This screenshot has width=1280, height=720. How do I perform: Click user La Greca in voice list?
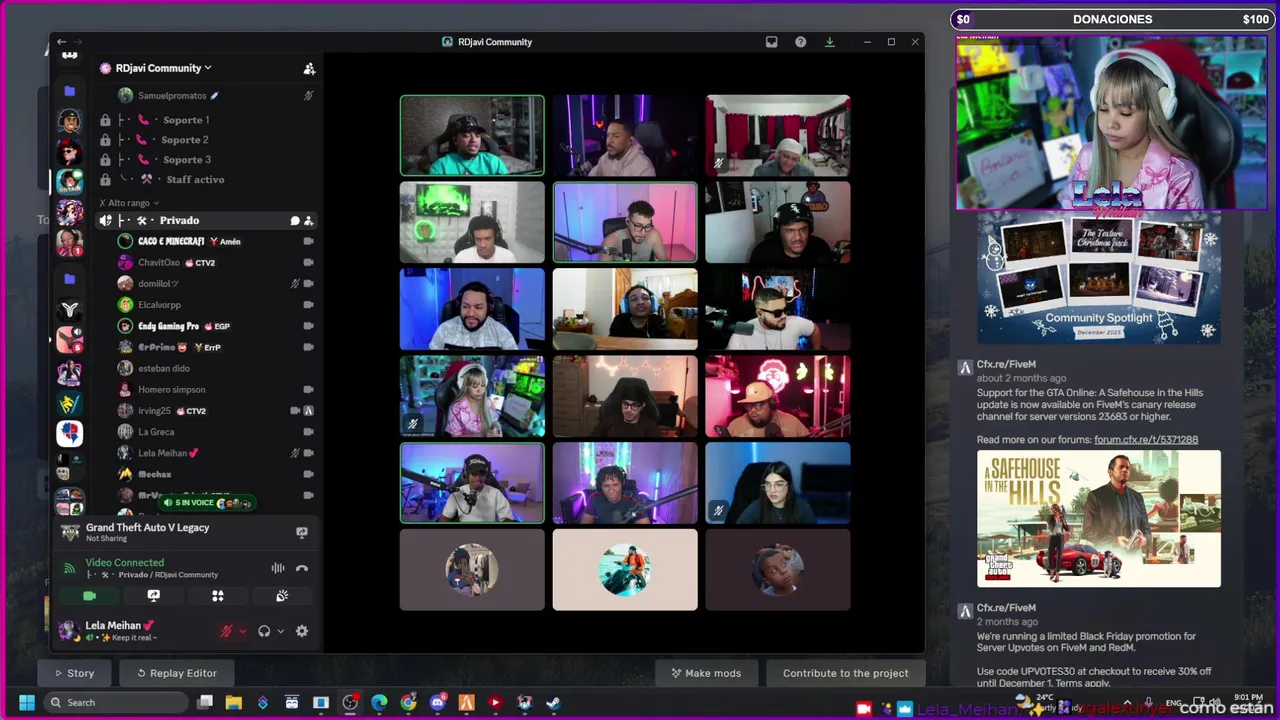(x=156, y=432)
